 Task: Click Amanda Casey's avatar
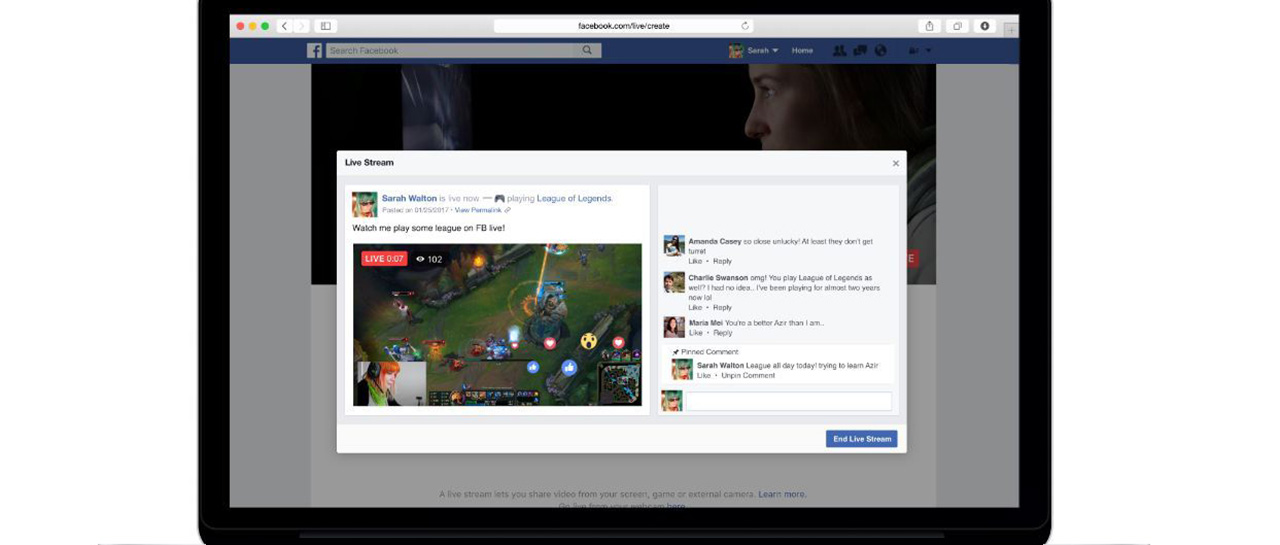coord(674,245)
